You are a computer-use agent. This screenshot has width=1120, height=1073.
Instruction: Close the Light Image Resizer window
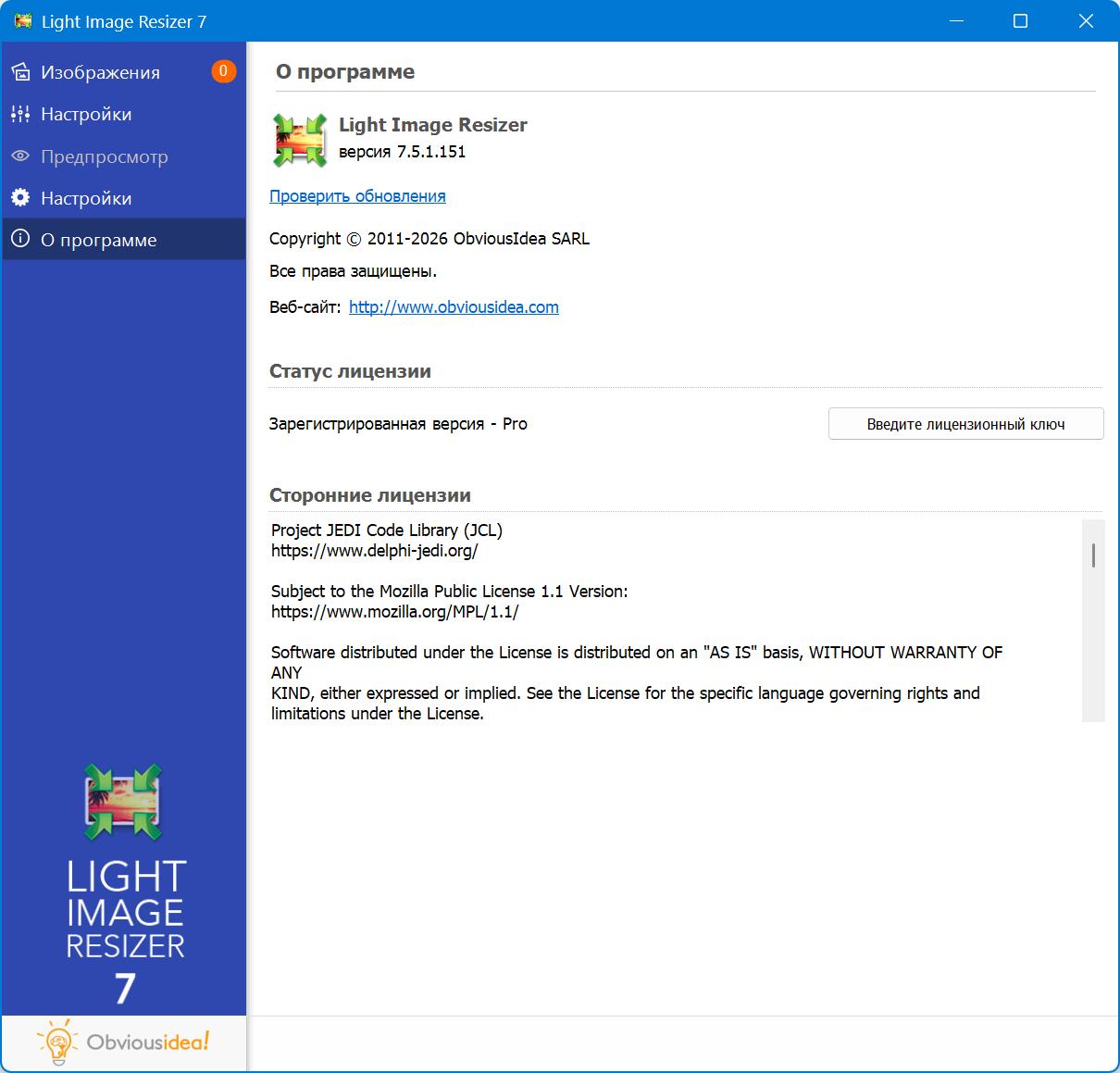click(1086, 21)
